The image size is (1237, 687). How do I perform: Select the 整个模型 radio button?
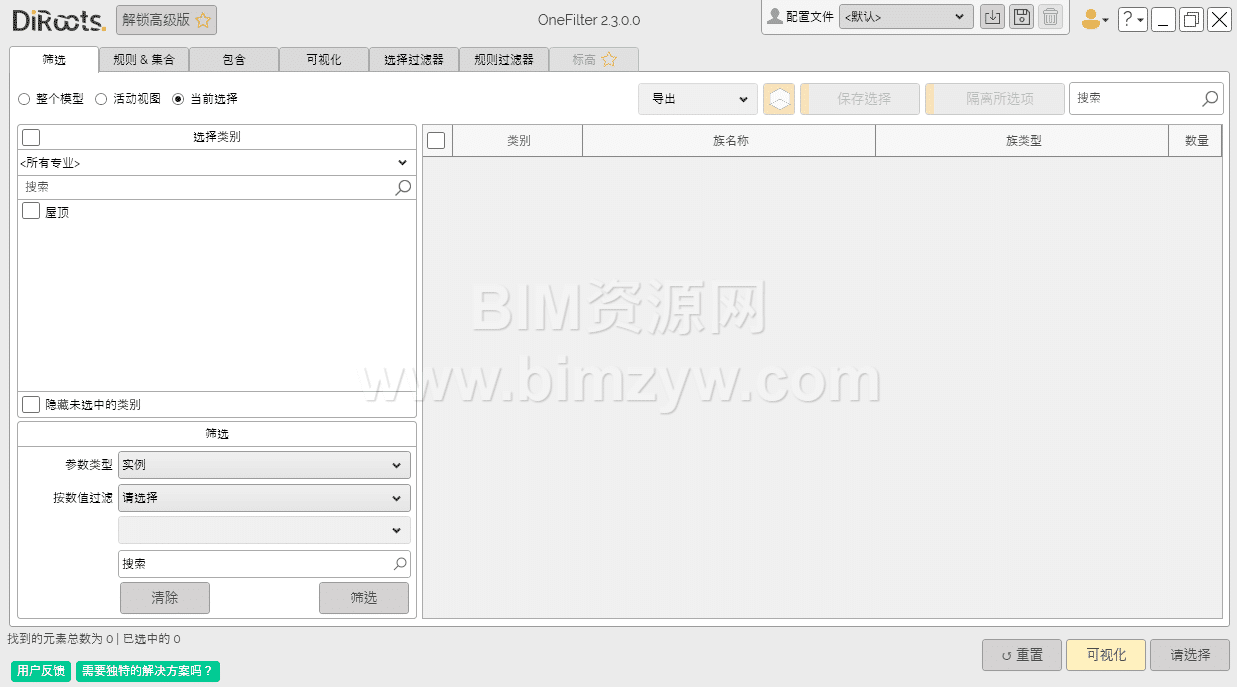point(24,99)
